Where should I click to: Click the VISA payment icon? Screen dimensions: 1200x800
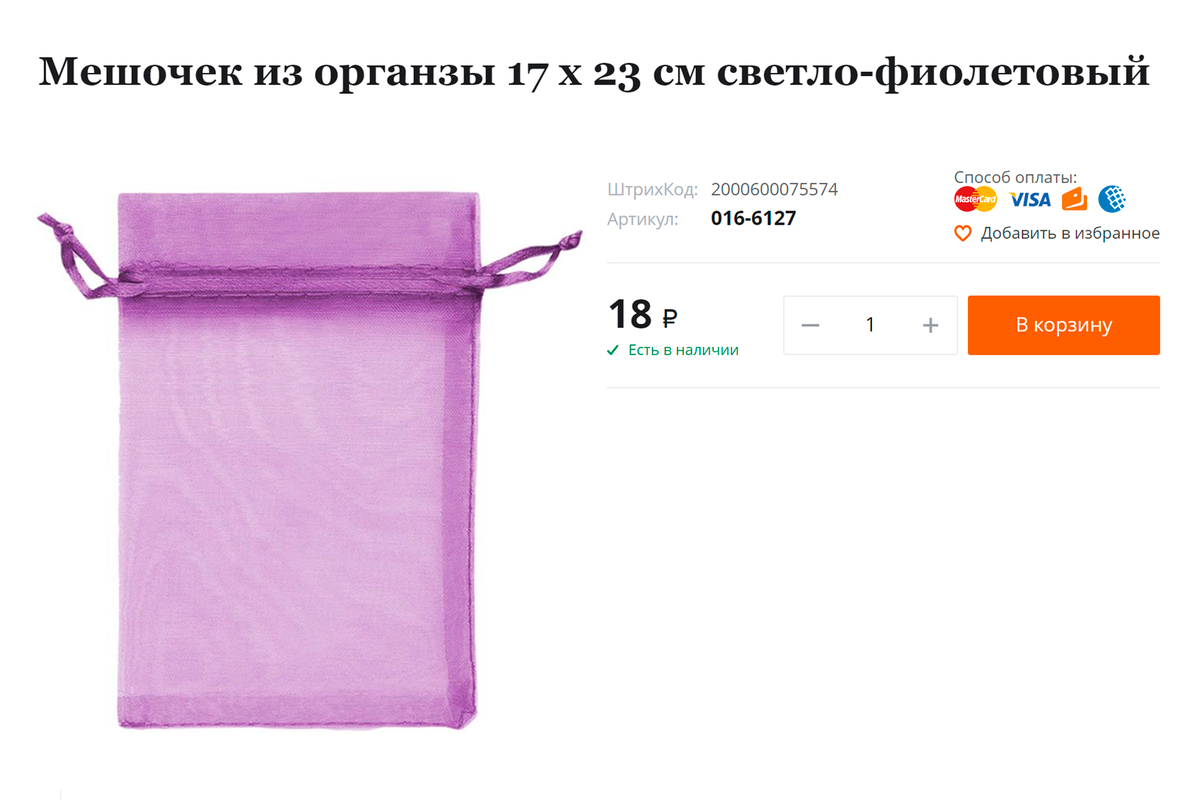(1029, 200)
